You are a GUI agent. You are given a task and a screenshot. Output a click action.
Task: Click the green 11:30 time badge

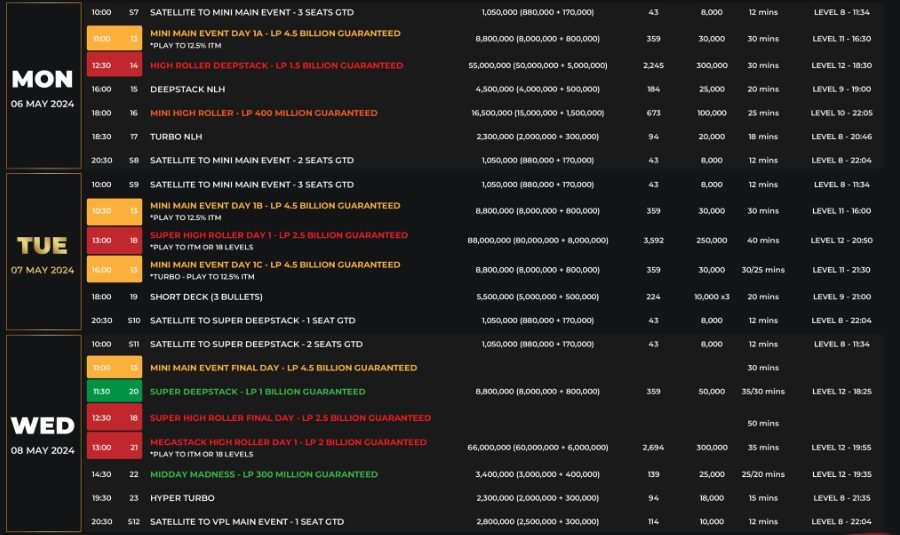click(x=101, y=392)
